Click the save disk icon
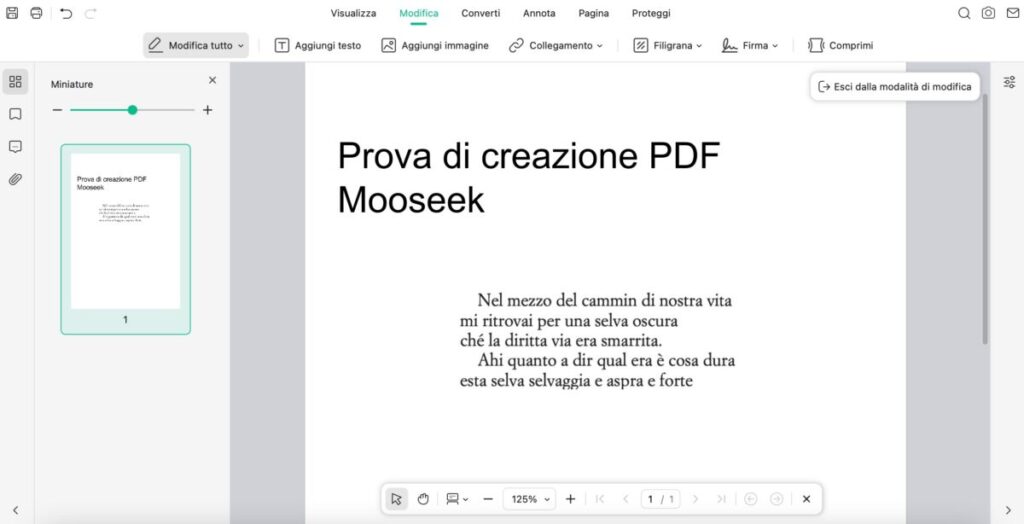Screen dimensions: 1024x524 (12, 13)
